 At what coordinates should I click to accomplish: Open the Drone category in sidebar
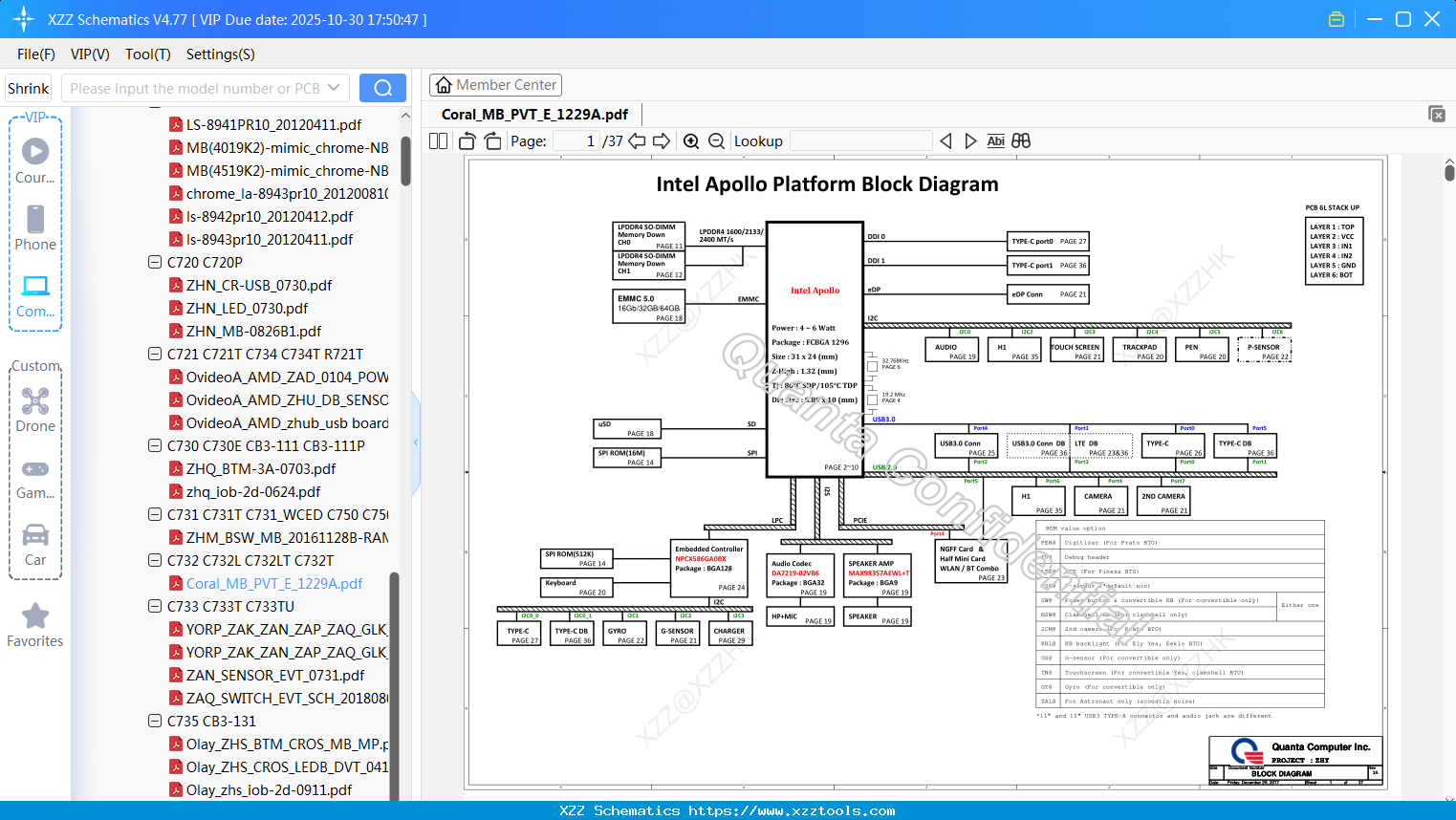[35, 410]
